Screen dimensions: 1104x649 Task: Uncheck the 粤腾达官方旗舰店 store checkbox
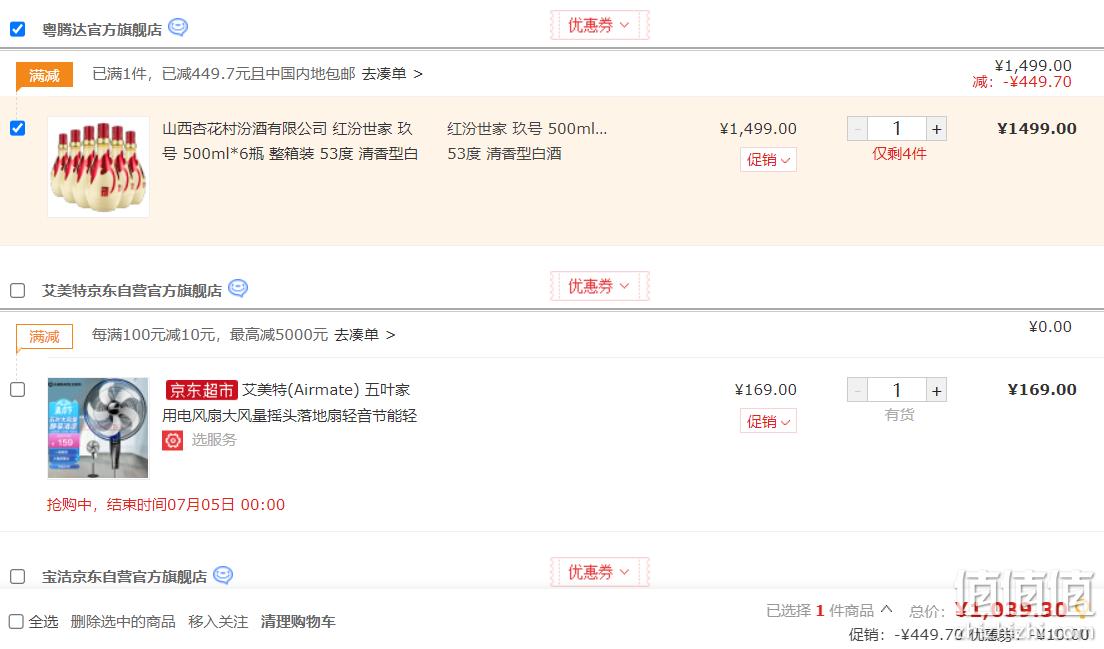[x=18, y=29]
